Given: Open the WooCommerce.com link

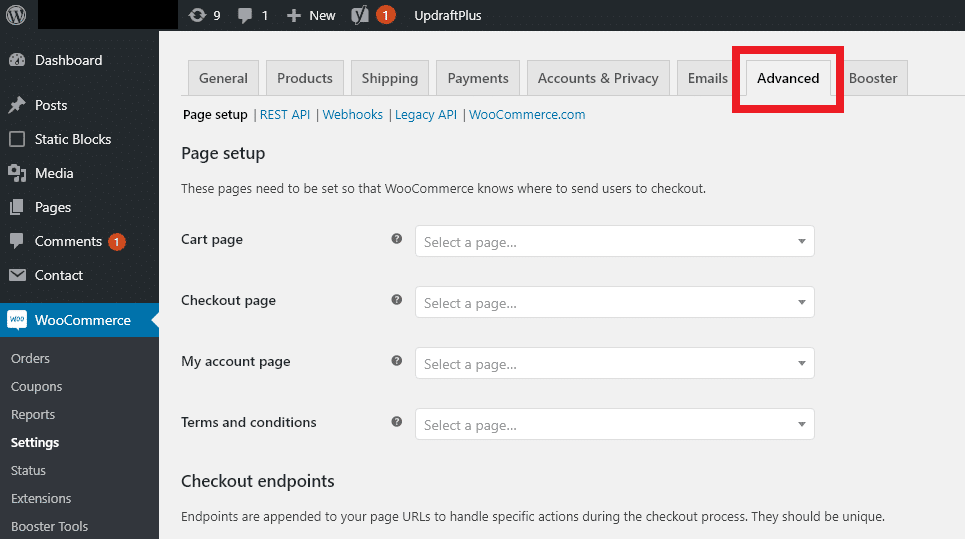Looking at the screenshot, I should tap(527, 114).
